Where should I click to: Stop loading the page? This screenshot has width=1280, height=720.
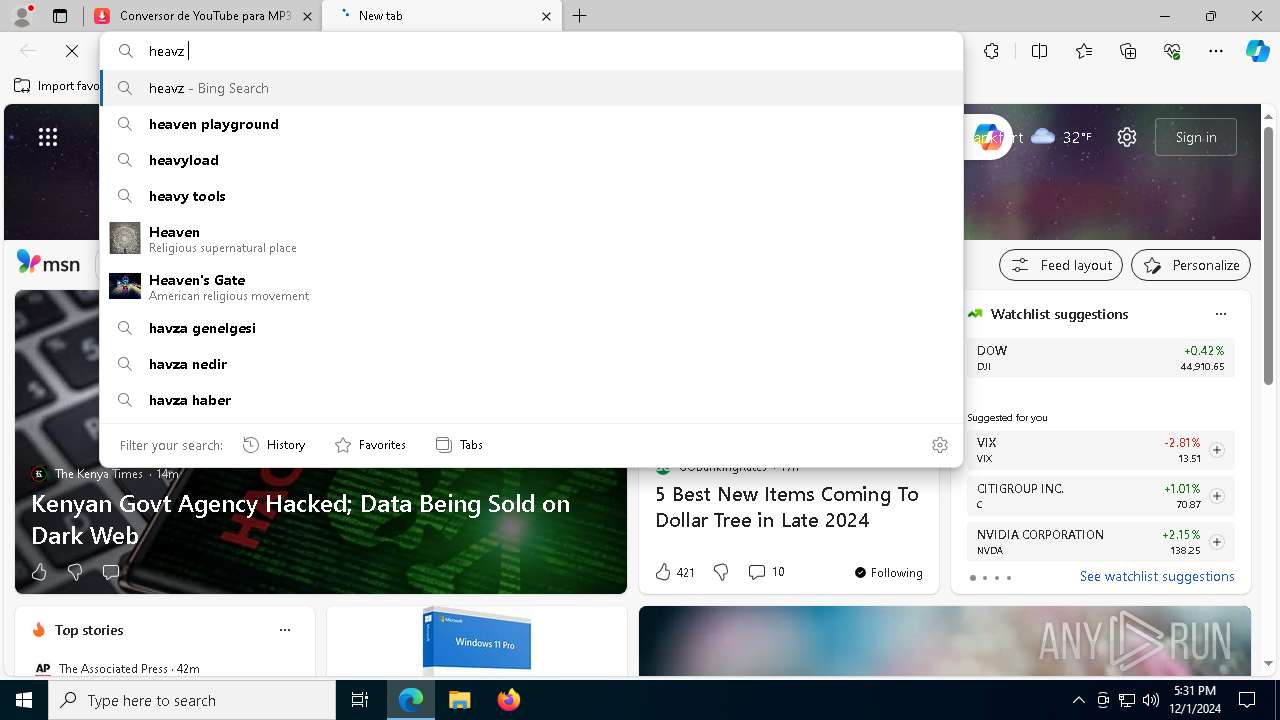[71, 50]
